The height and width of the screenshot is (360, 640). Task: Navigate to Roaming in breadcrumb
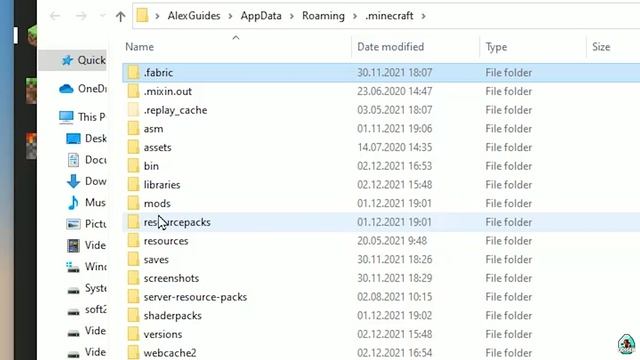tap(323, 16)
